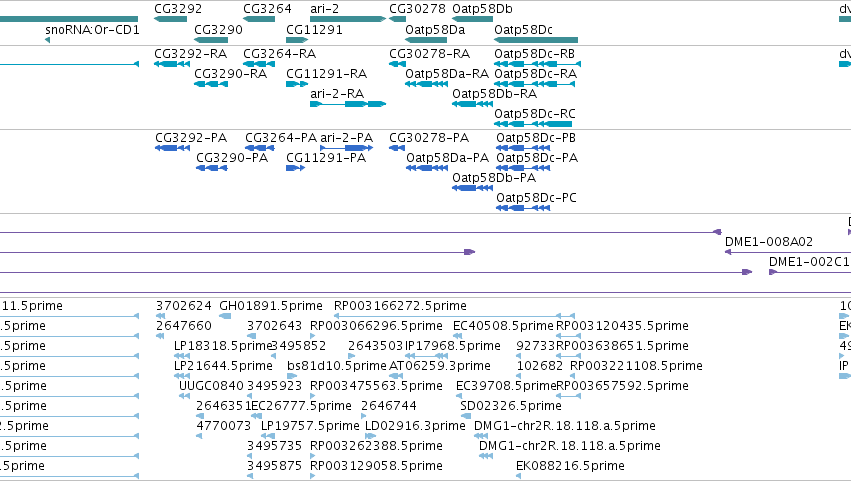Open protein Oatp58Dc-PA
Screen dimensions: 851x481
click(537, 158)
